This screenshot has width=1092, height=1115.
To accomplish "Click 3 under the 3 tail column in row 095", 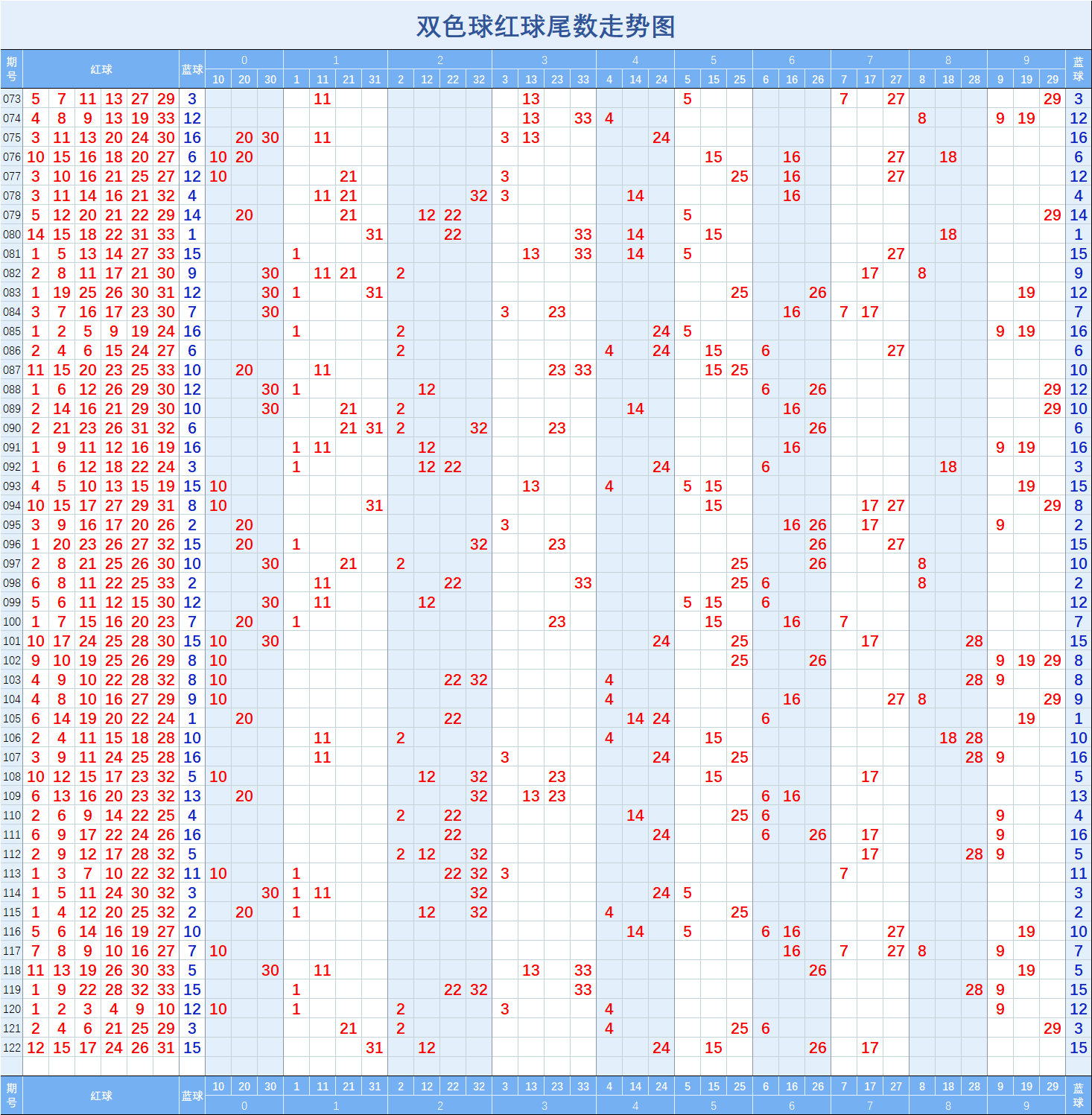I will (x=505, y=525).
